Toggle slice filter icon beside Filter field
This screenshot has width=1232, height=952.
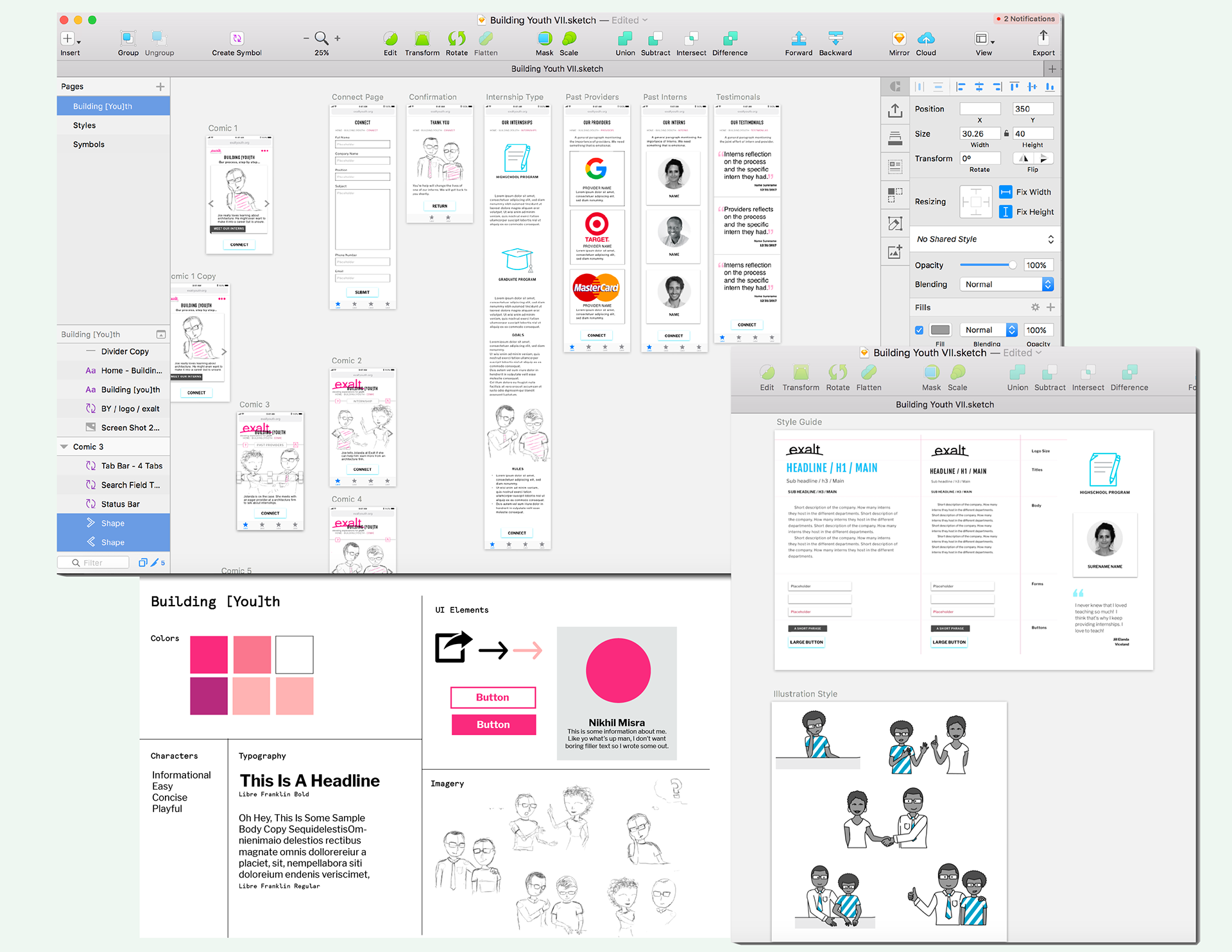click(154, 563)
